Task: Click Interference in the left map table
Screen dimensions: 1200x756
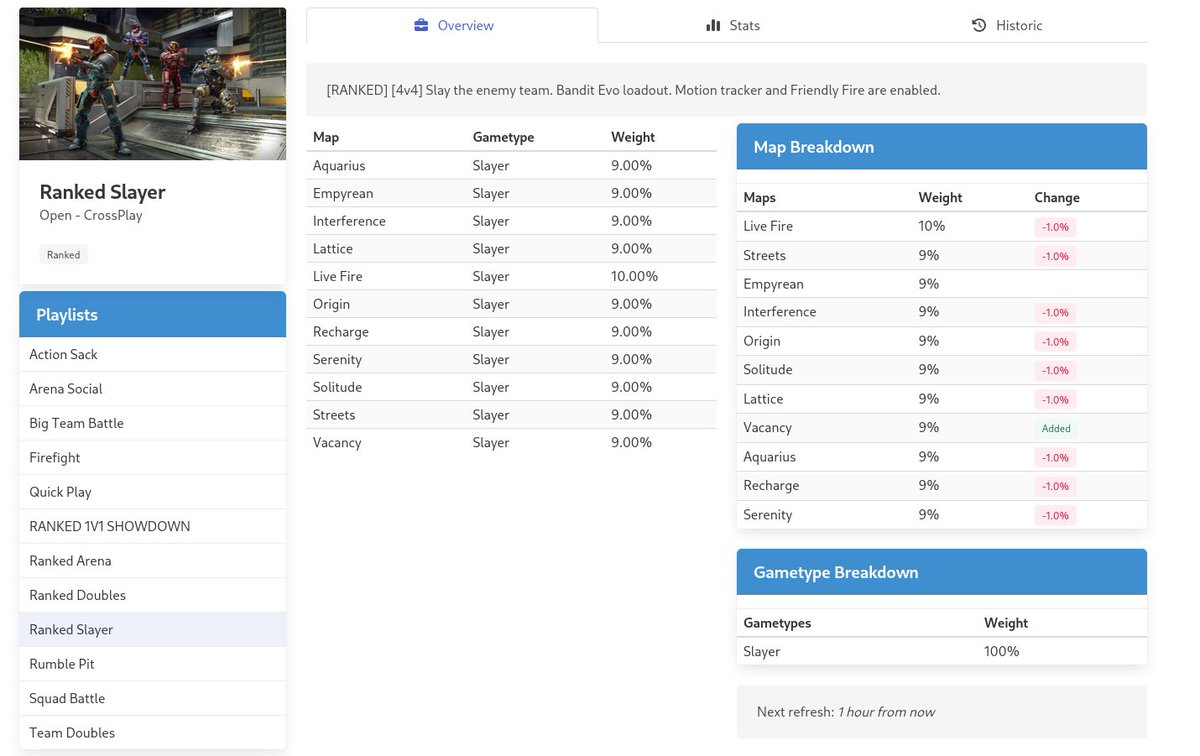Action: 349,221
